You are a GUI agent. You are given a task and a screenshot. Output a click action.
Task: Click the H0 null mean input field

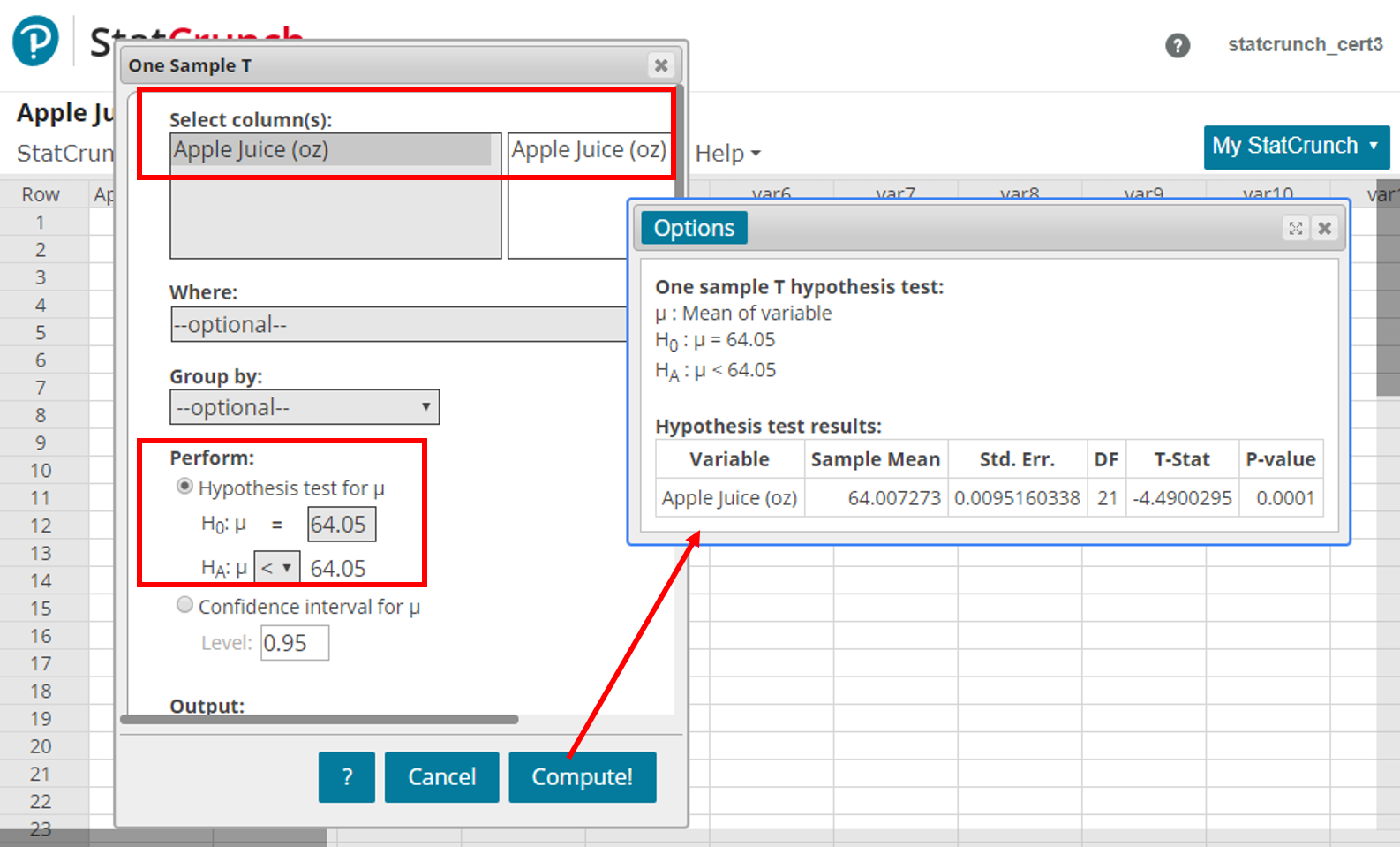[342, 524]
